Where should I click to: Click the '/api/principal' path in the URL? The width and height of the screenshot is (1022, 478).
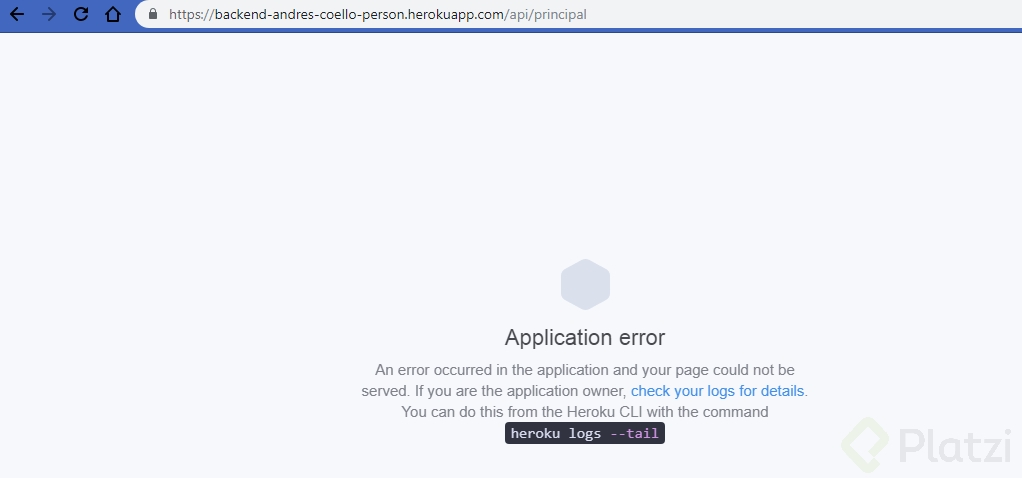(x=547, y=15)
